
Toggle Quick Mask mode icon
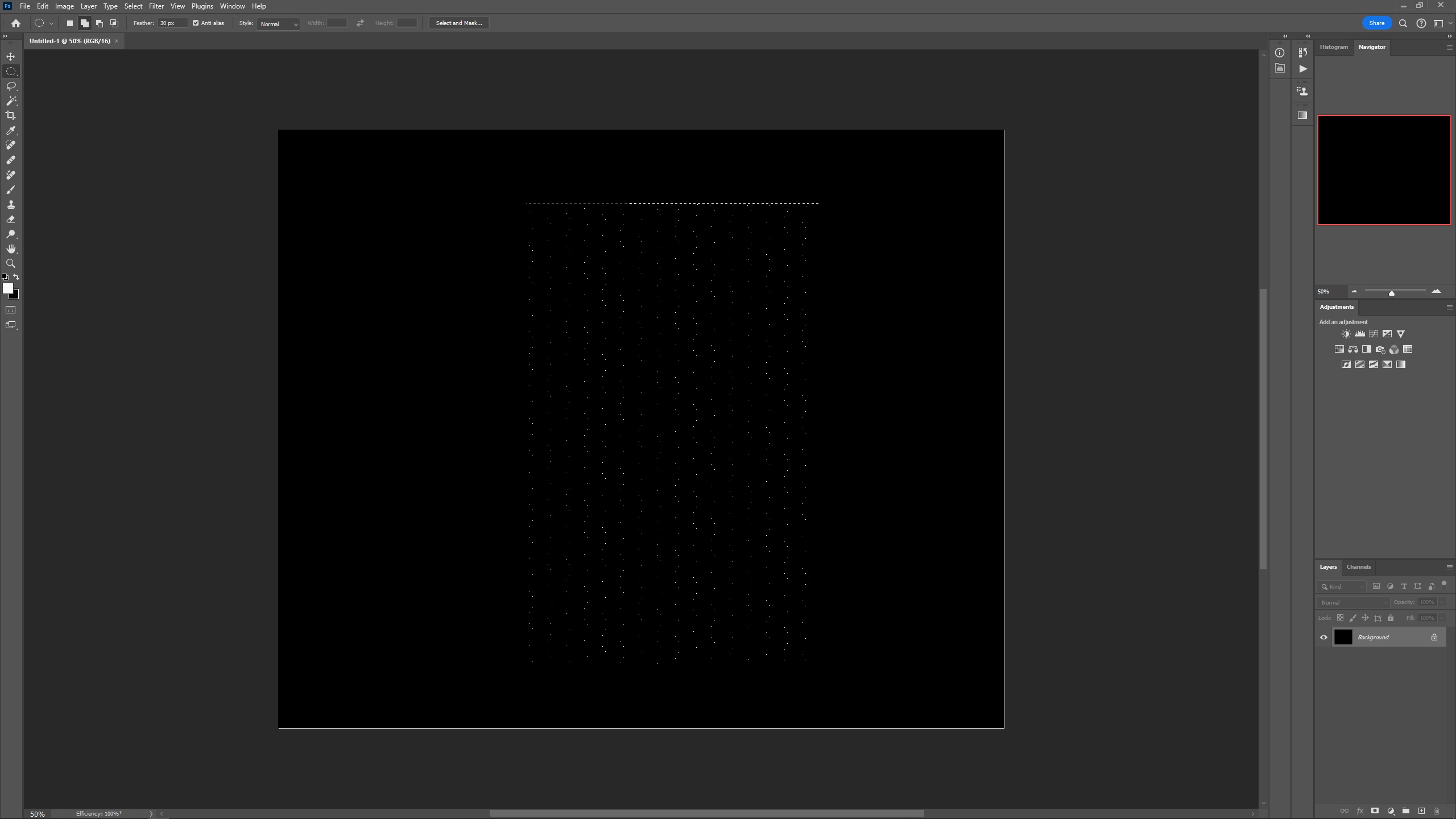pos(11,310)
